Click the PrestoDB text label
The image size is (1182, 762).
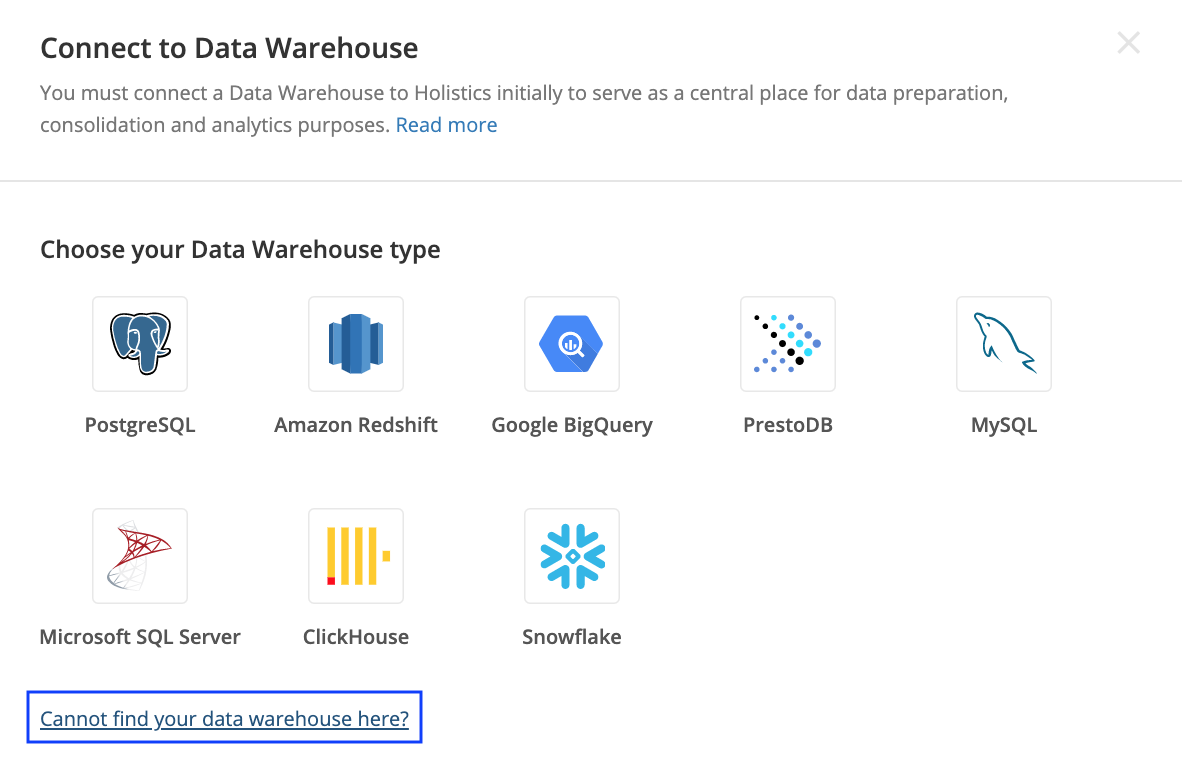point(788,425)
